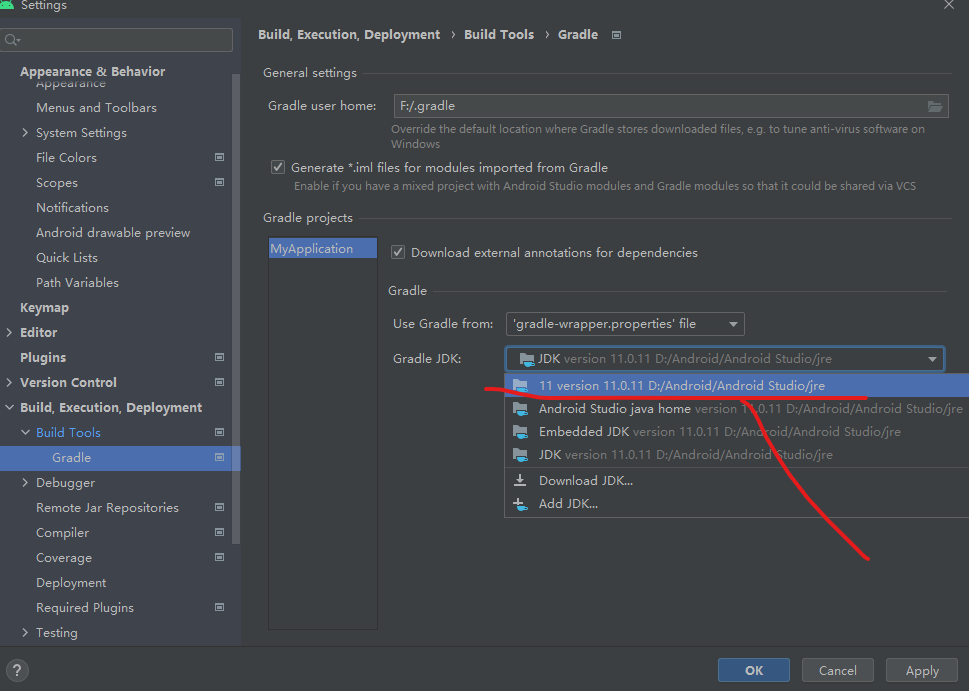Click the plus icon beside Add JDK

click(520, 503)
